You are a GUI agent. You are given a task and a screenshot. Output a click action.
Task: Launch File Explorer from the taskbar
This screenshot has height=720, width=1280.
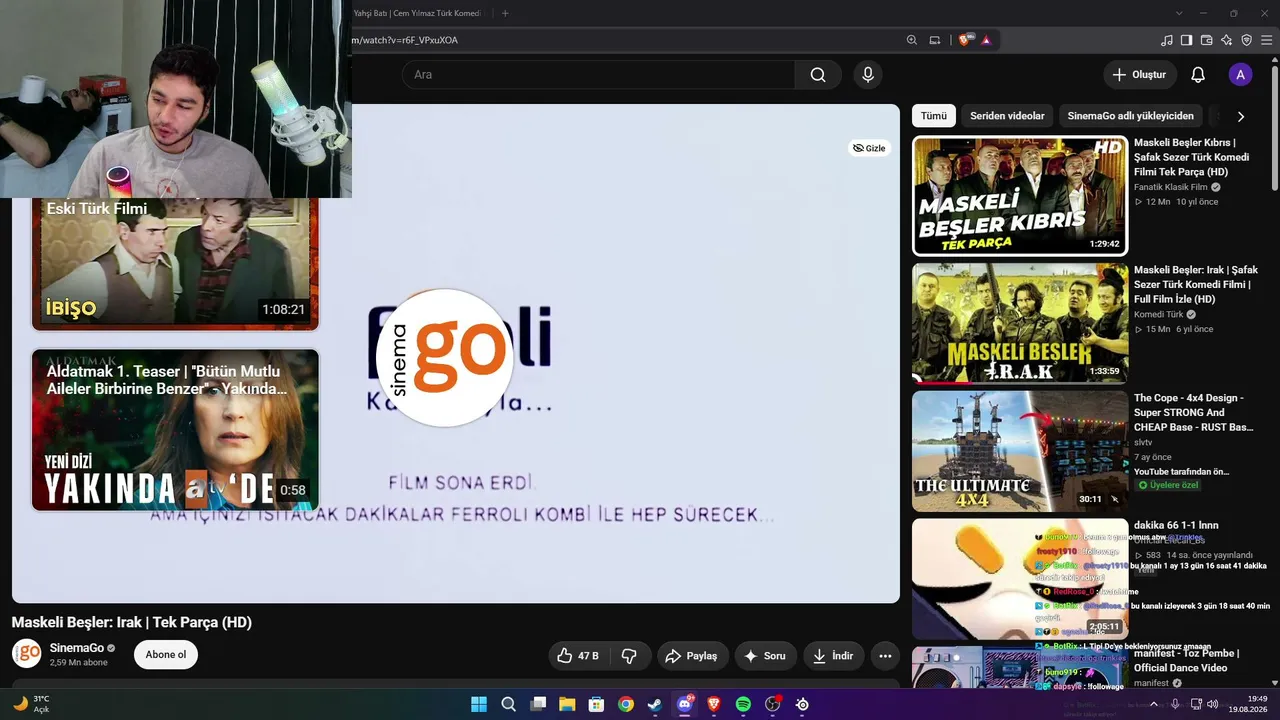[x=567, y=704]
